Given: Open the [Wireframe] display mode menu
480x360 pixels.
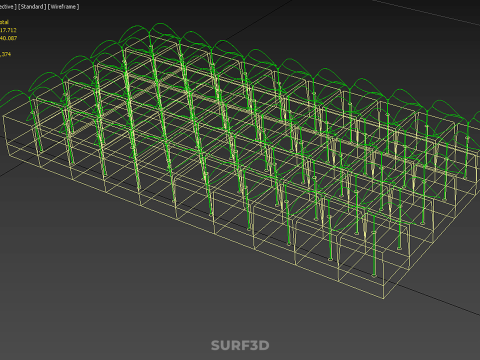Looking at the screenshot, I should (x=64, y=7).
